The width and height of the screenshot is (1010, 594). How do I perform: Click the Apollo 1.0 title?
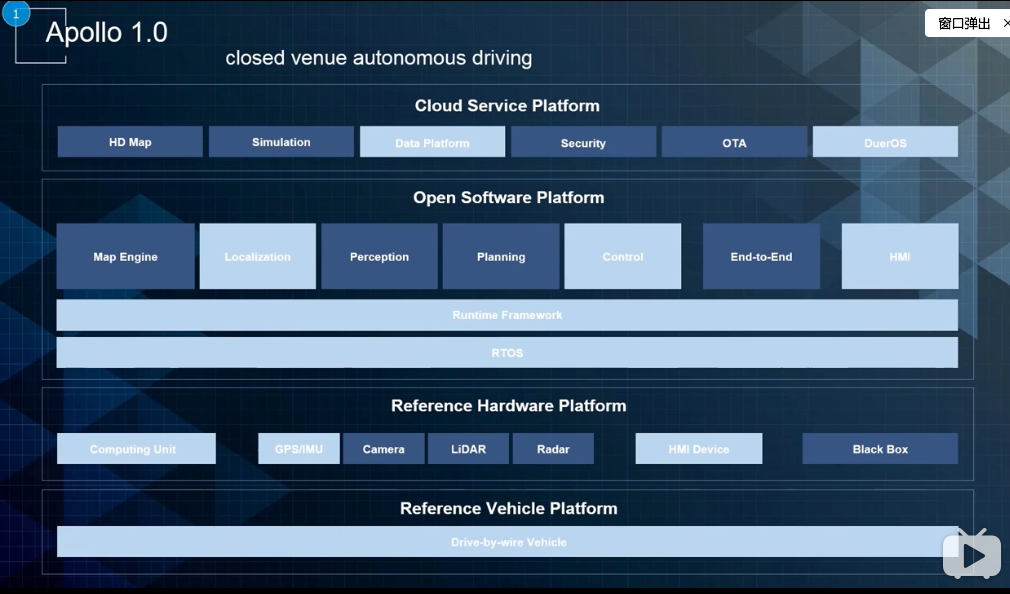106,32
